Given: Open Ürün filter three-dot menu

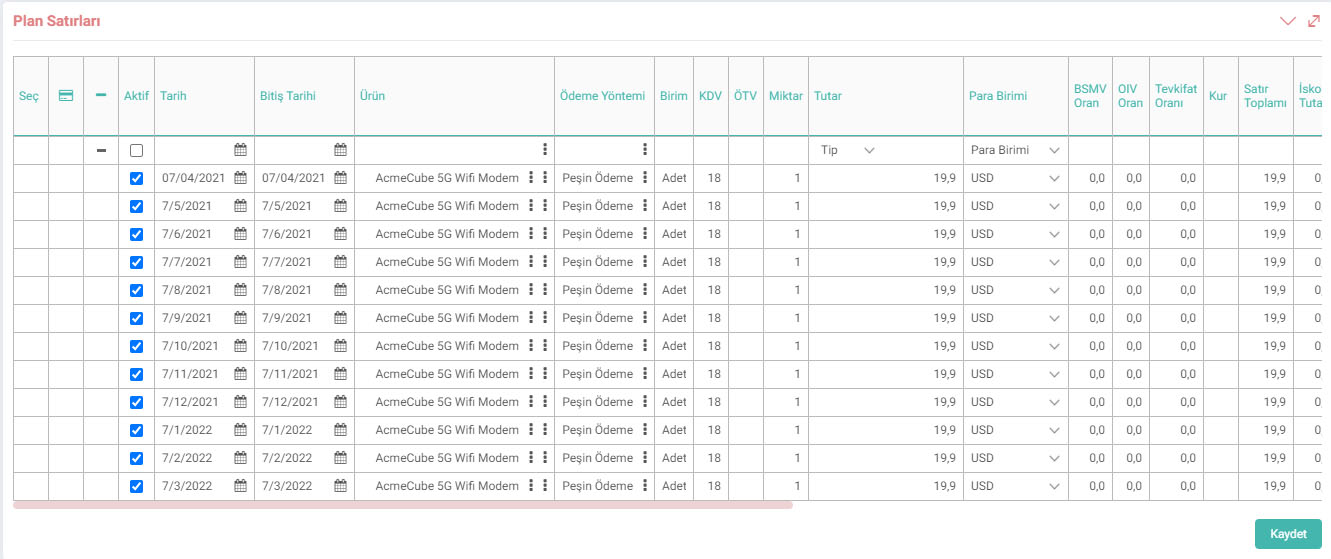Looking at the screenshot, I should (x=545, y=150).
